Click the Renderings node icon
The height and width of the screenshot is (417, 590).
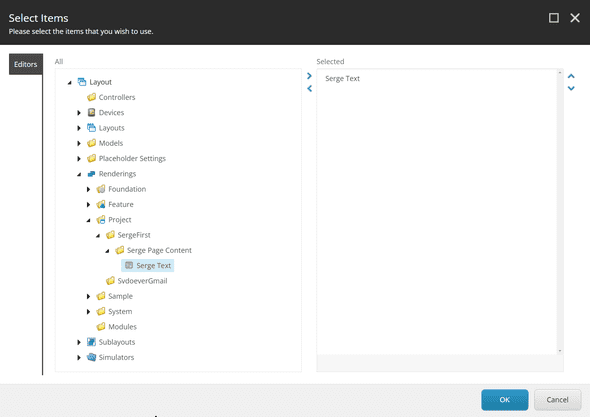91,173
